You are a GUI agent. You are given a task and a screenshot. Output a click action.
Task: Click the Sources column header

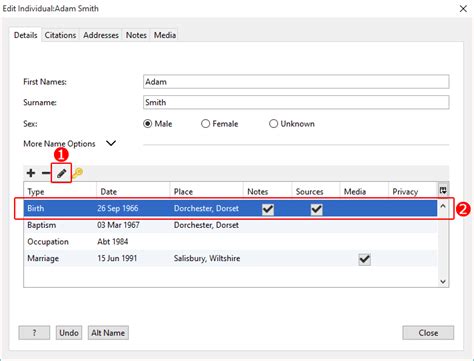pyautogui.click(x=316, y=191)
